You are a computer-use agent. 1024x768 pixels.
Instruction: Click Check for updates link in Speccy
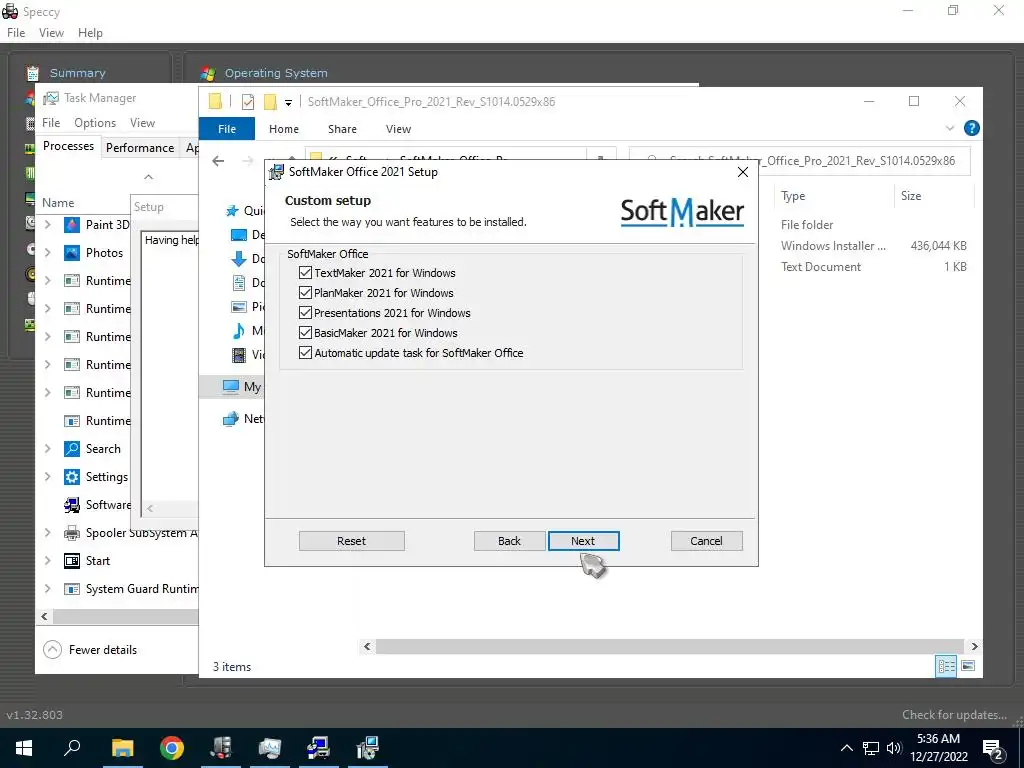tap(954, 715)
